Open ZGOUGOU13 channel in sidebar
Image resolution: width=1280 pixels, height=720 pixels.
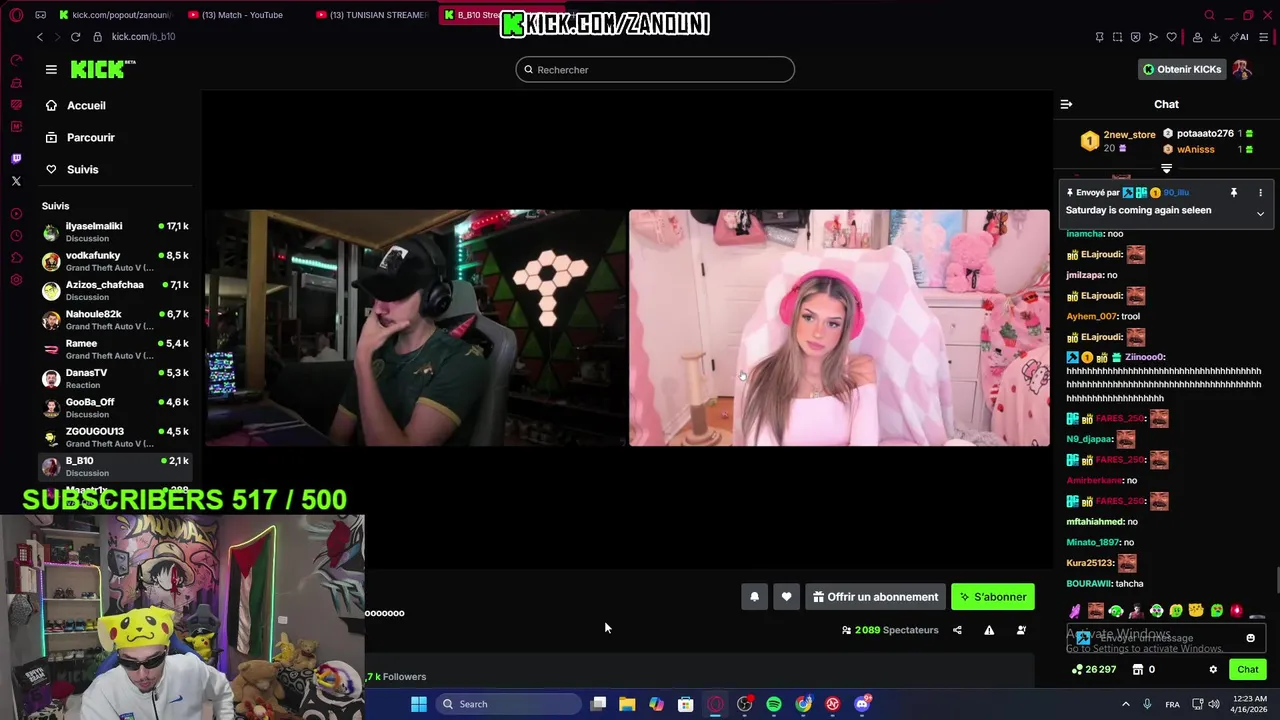point(116,437)
